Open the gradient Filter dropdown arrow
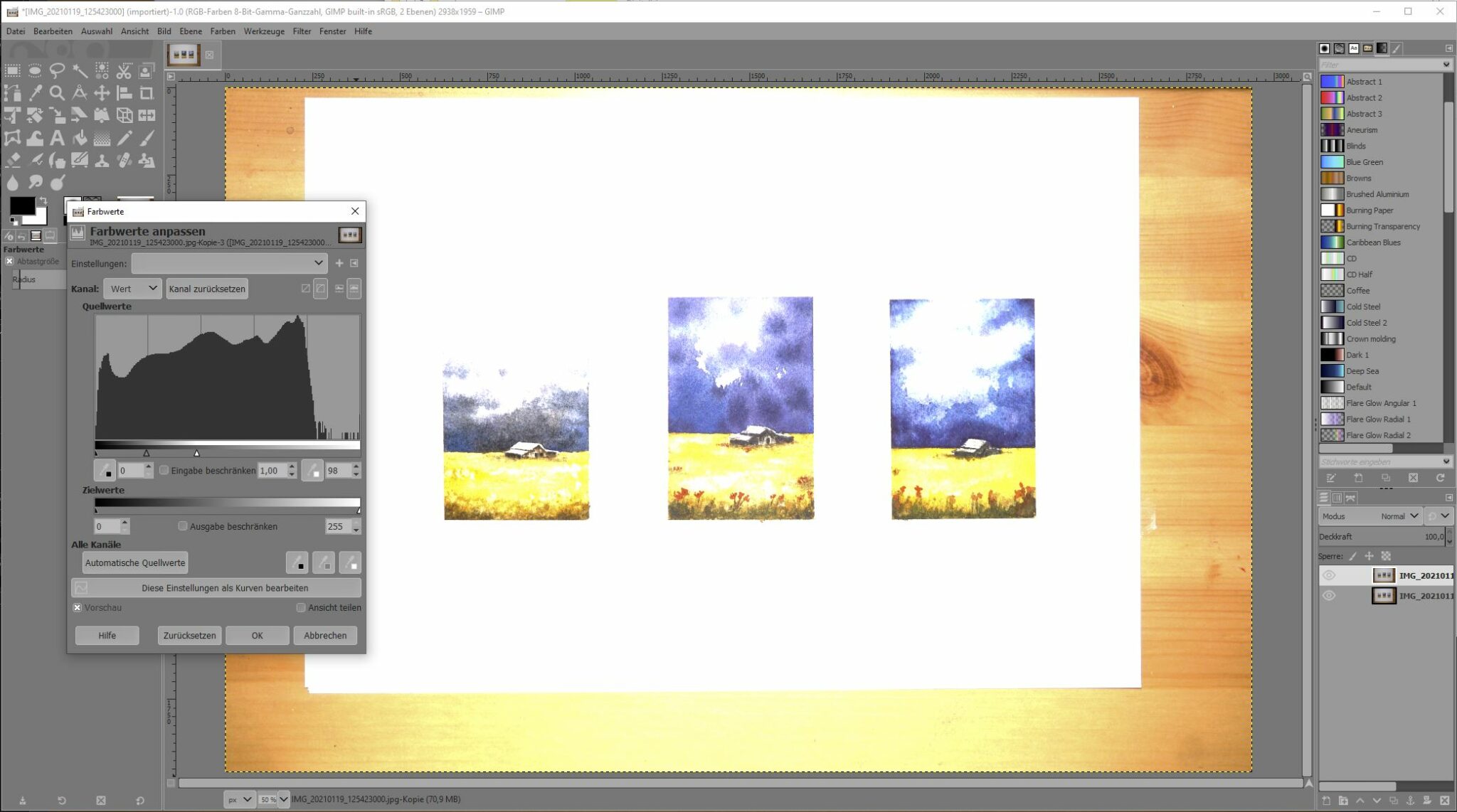The height and width of the screenshot is (812, 1457). click(x=1446, y=65)
